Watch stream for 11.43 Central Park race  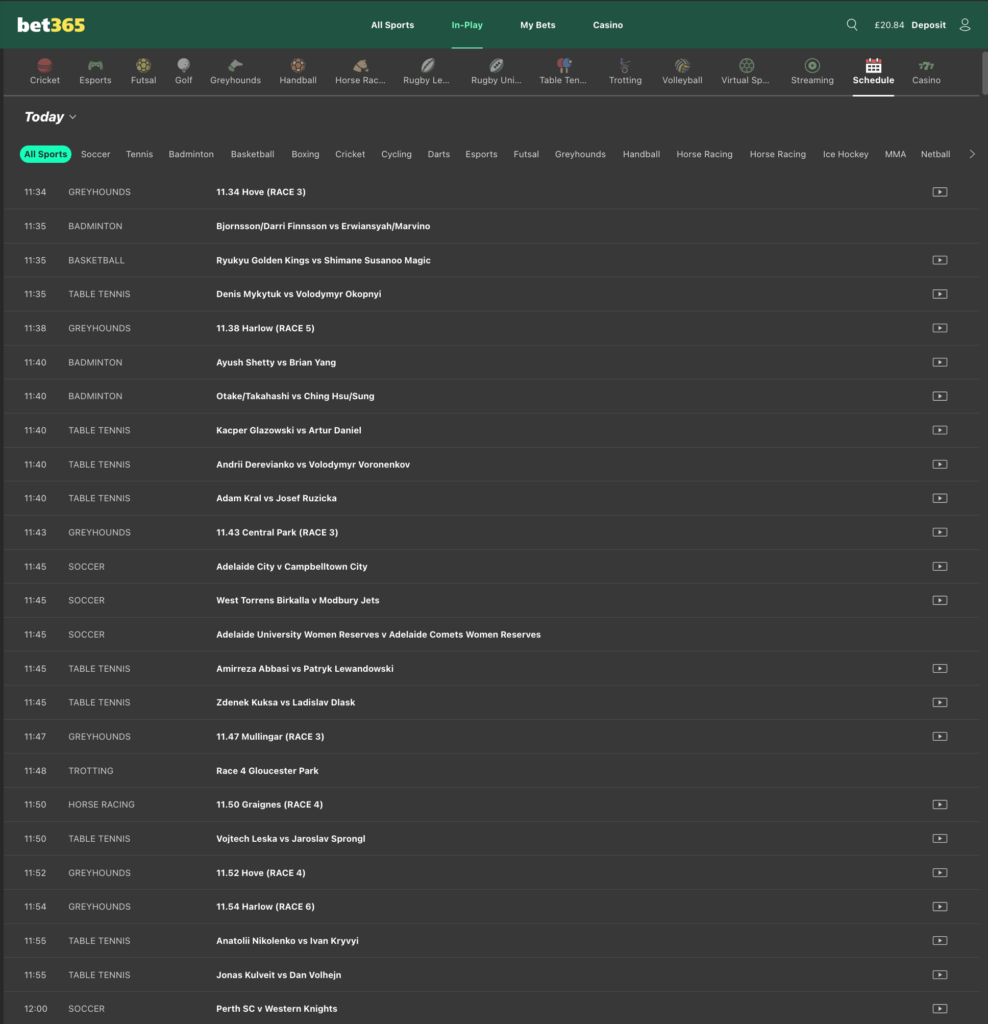940,532
